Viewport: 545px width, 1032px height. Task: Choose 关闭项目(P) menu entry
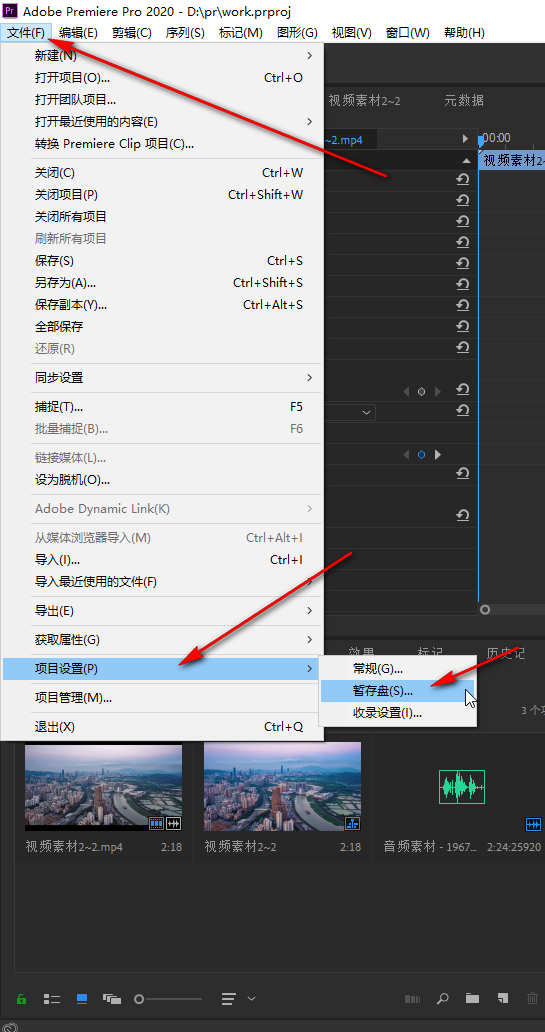[x=163, y=195]
